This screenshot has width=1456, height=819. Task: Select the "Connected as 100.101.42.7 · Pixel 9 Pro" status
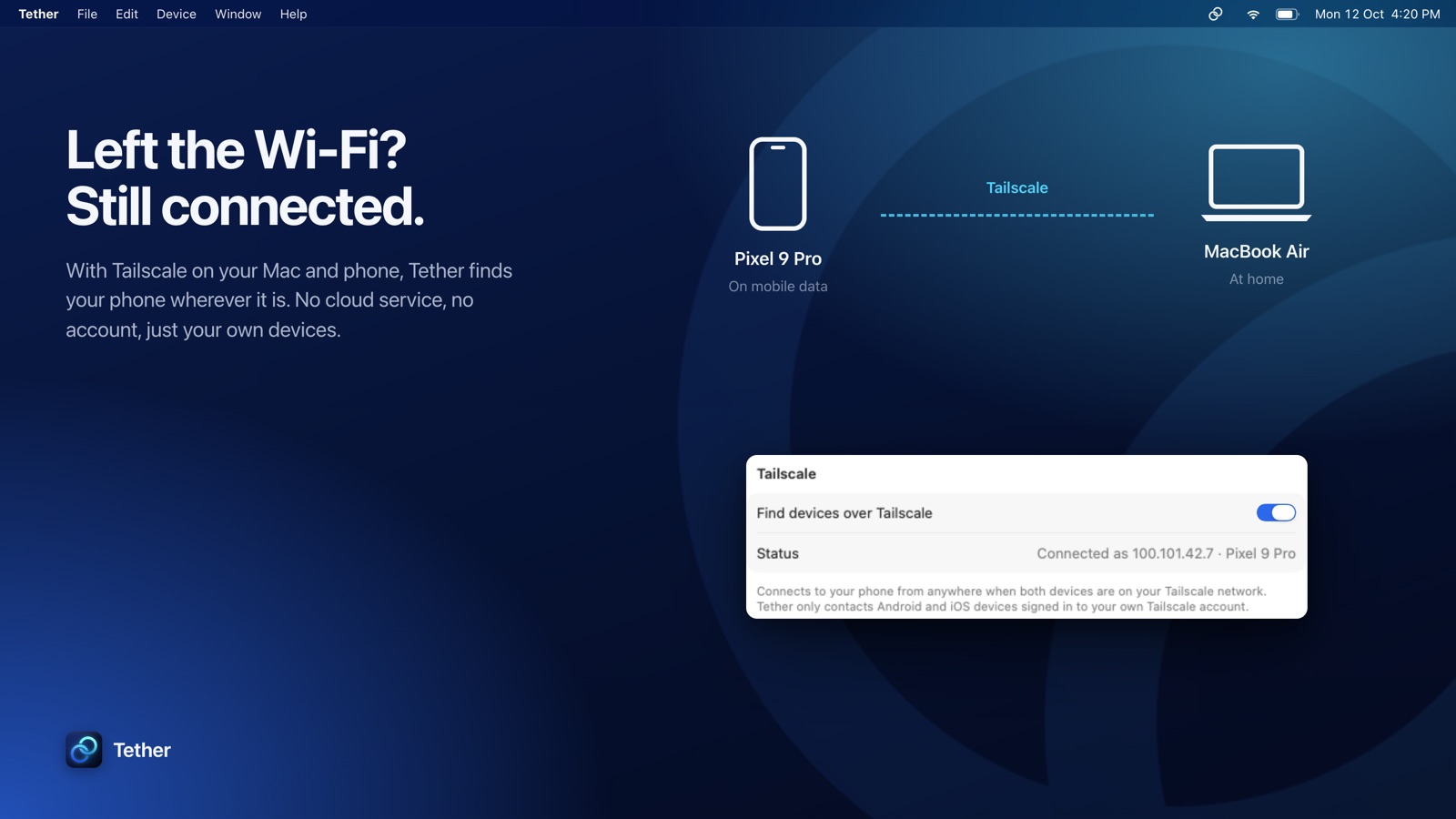click(x=1166, y=553)
